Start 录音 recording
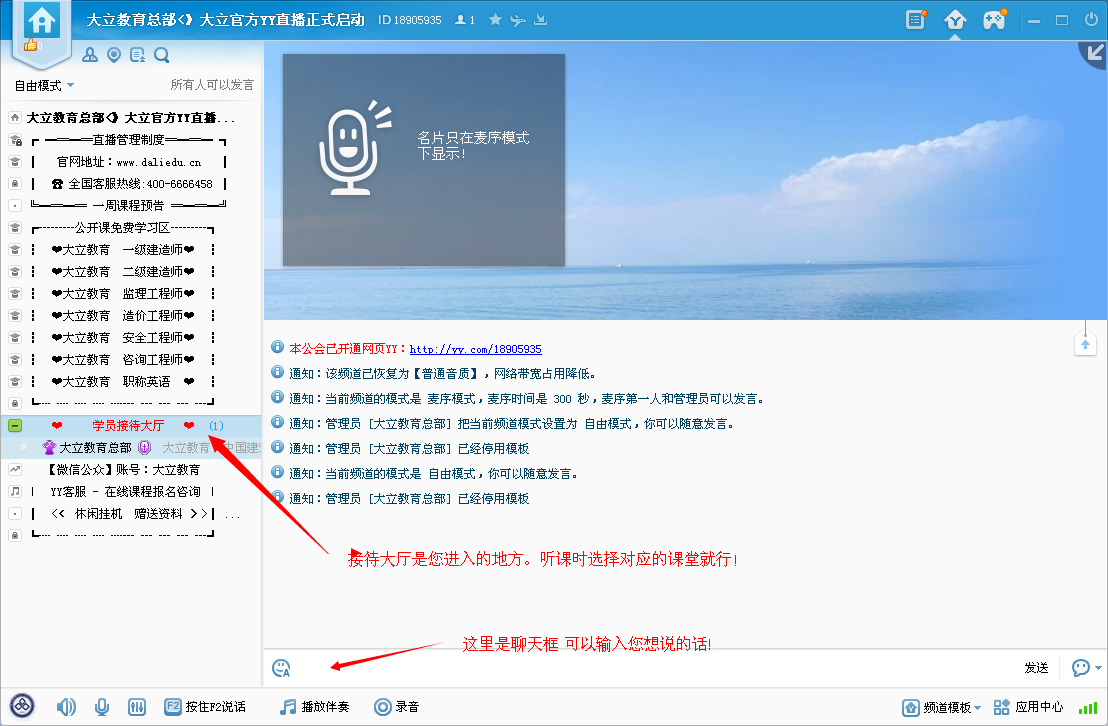 click(396, 707)
